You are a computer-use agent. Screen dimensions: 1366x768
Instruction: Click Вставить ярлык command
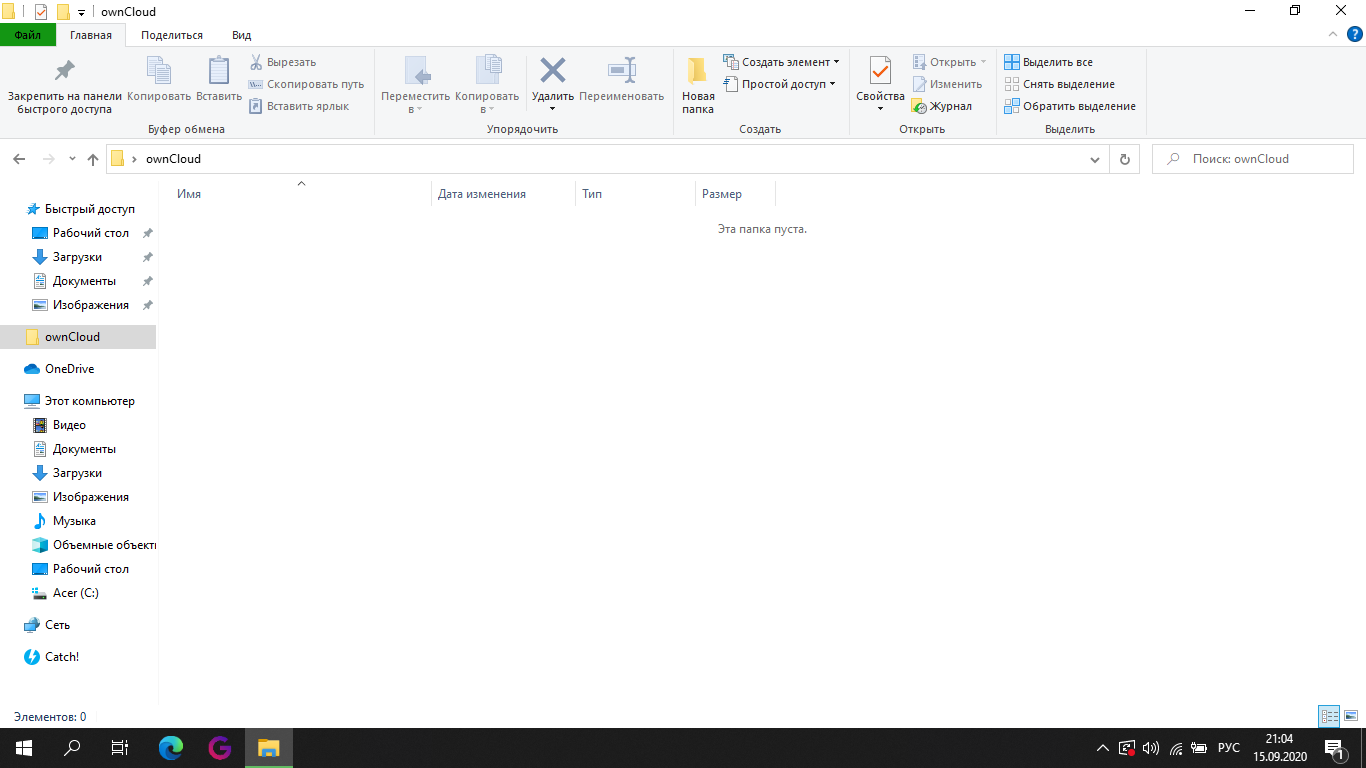coord(299,106)
